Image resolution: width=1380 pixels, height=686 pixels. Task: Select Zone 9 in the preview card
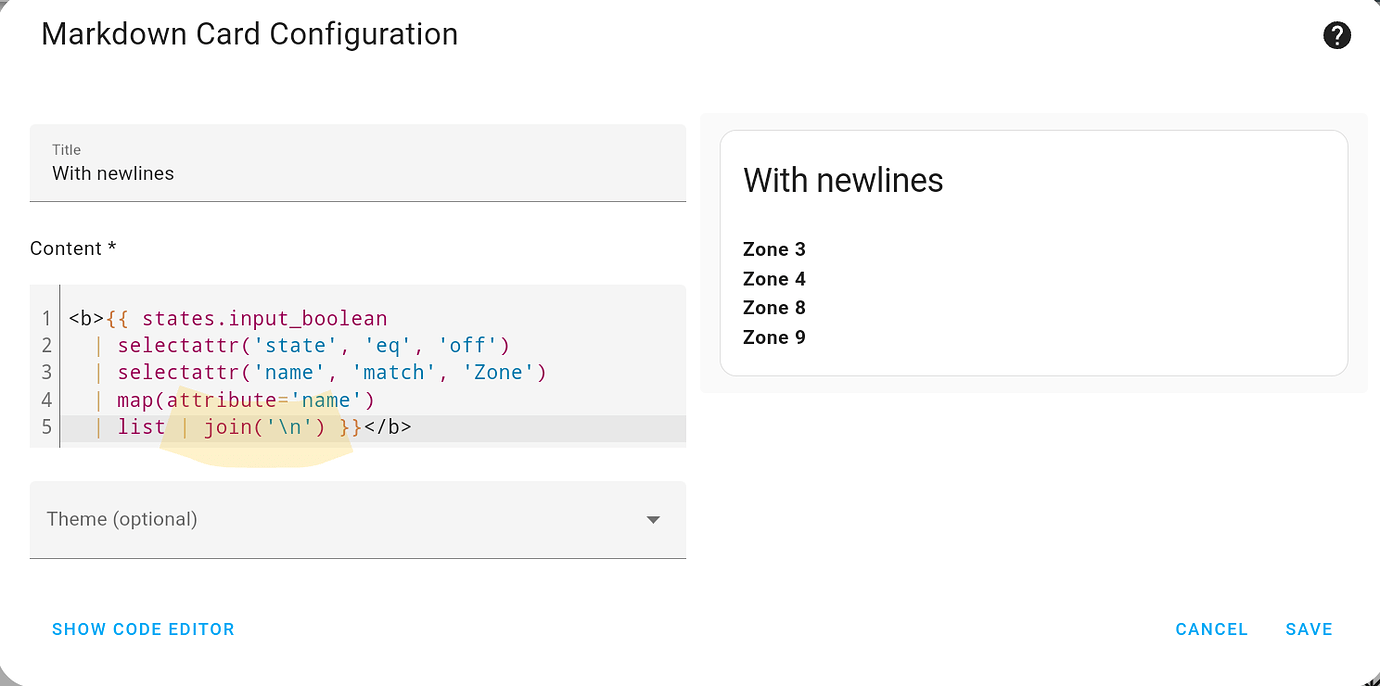coord(774,337)
